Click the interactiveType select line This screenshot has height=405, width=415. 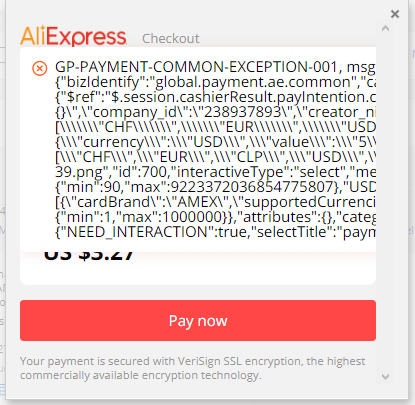click(x=215, y=172)
